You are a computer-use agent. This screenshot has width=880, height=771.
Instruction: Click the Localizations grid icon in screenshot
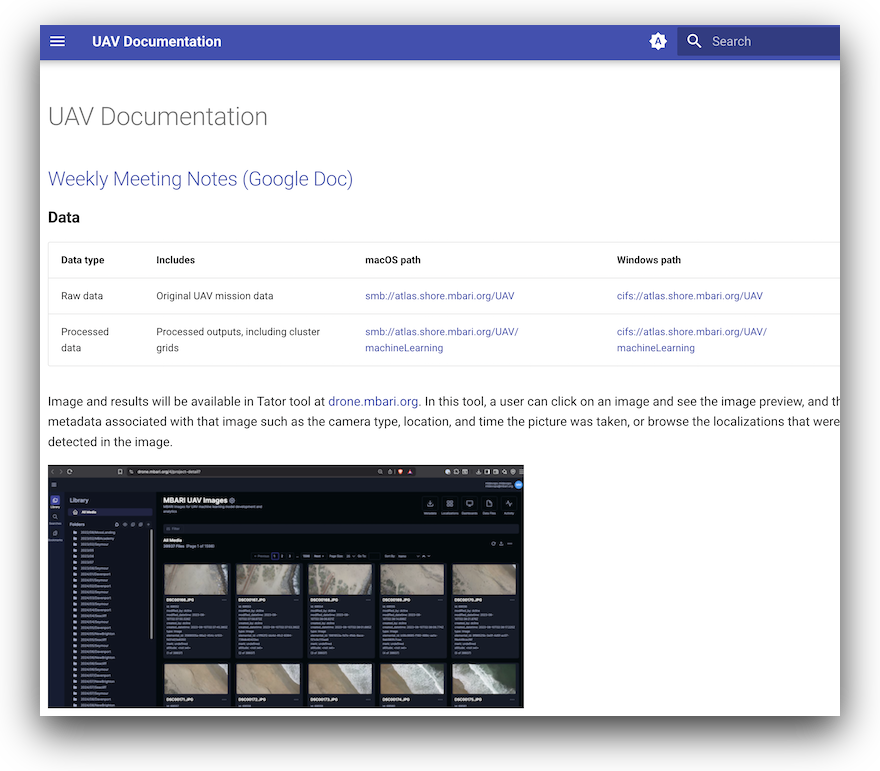pos(450,504)
